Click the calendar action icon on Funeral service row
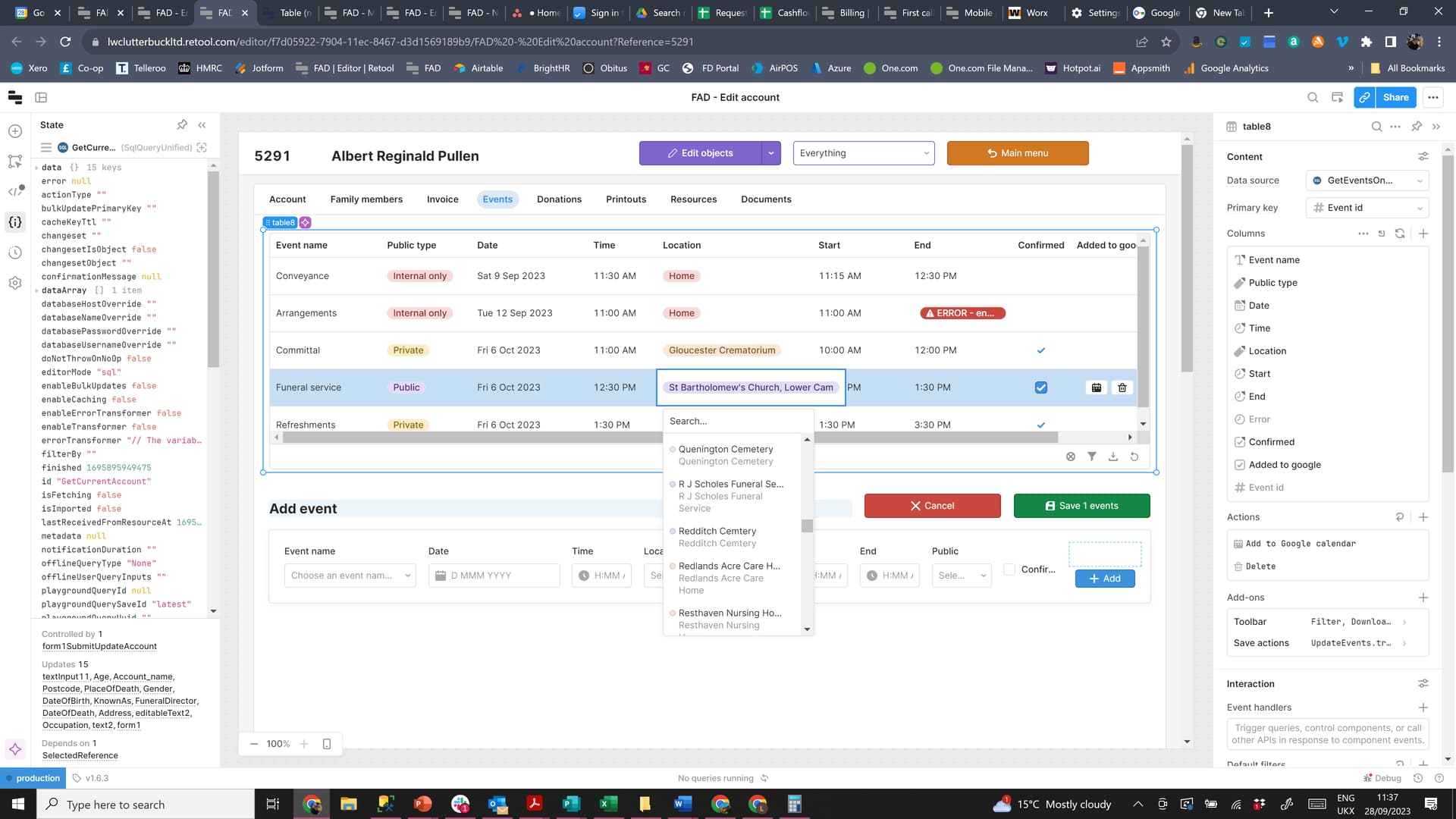Image resolution: width=1456 pixels, height=819 pixels. point(1097,388)
